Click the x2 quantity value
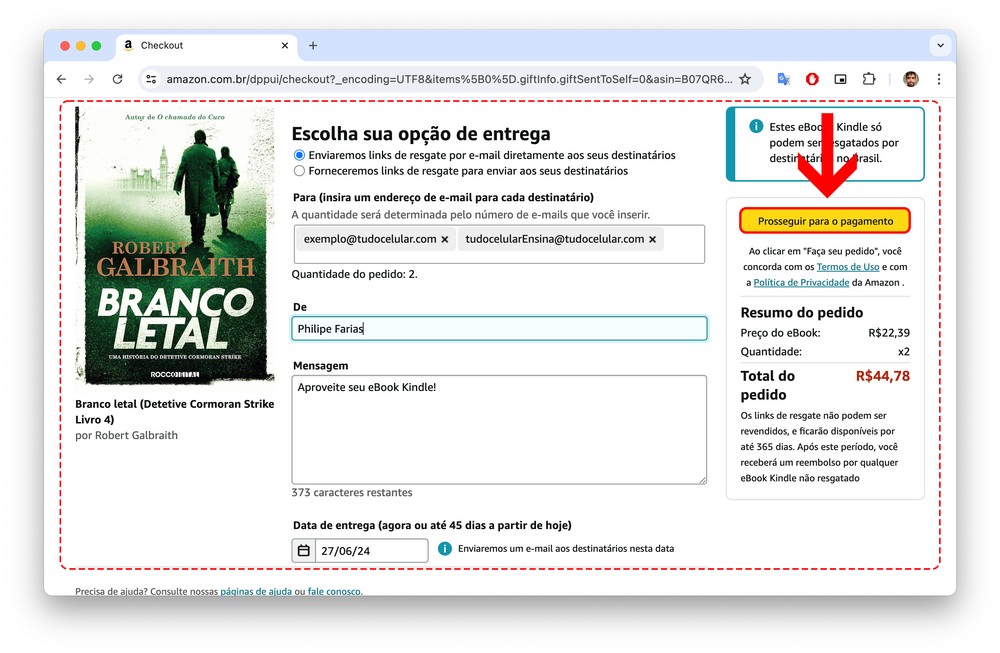 coord(904,351)
